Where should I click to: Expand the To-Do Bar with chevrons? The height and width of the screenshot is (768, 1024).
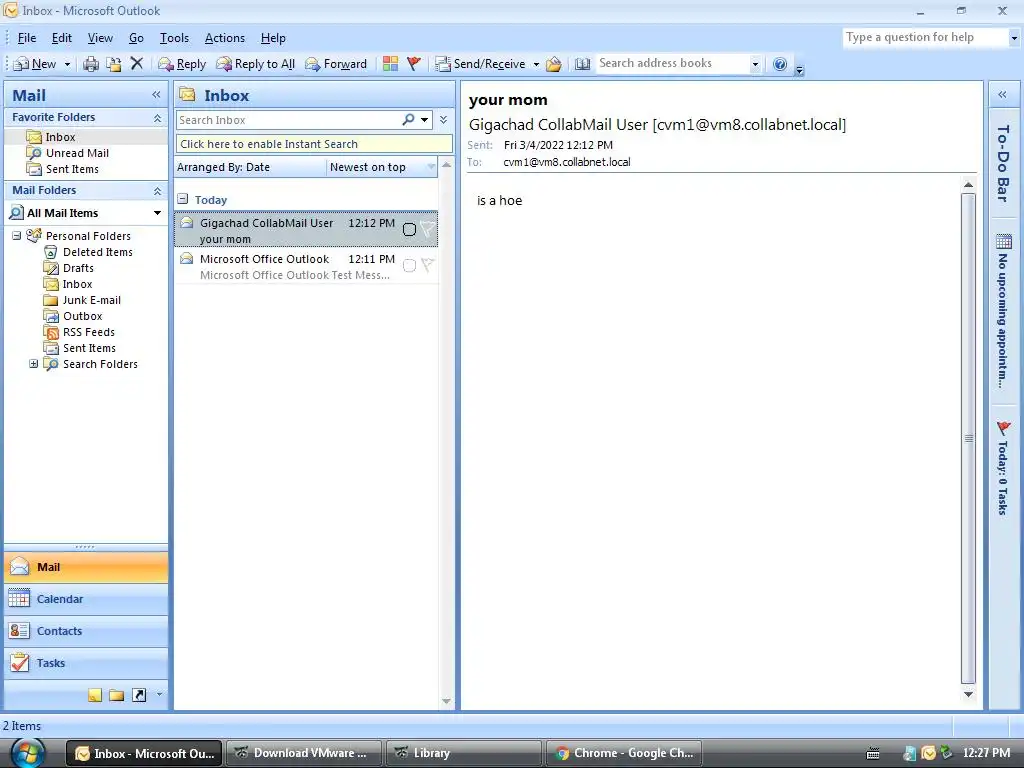1002,95
